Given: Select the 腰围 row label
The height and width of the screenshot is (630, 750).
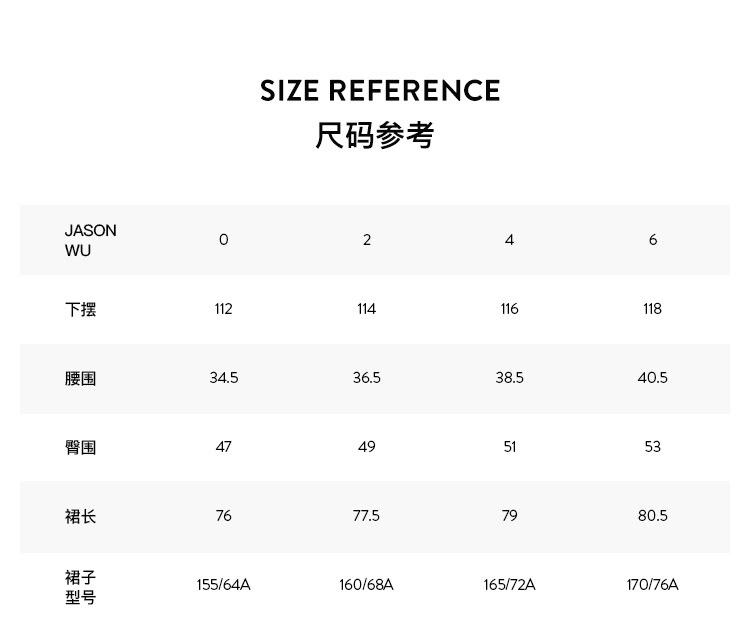Looking at the screenshot, I should click(81, 378).
